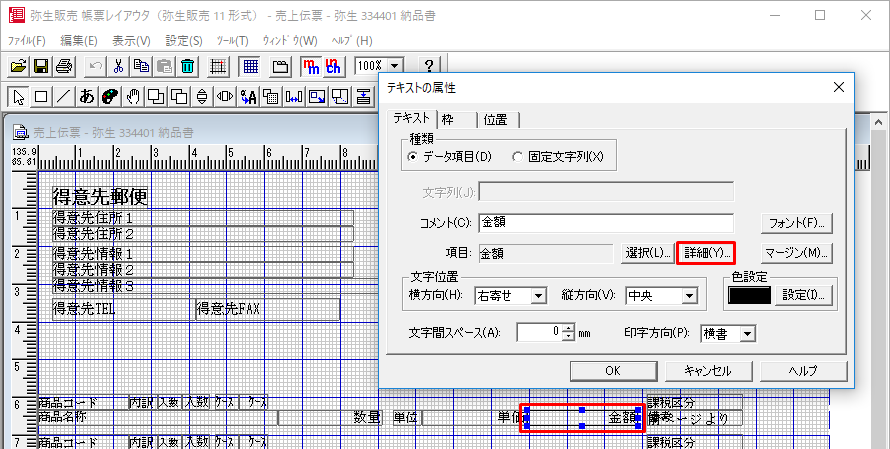Click the bring to front icon
Viewport: 890px width, 449px height.
tap(156, 97)
